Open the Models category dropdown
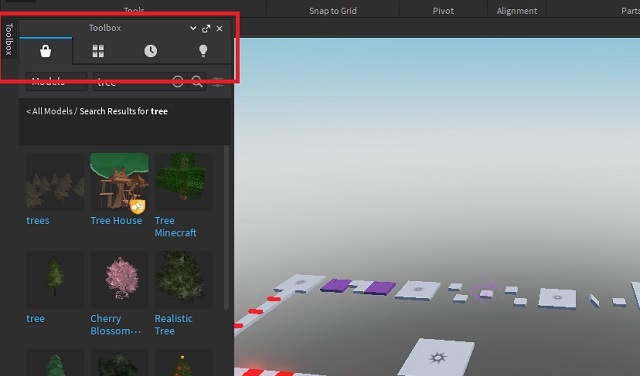The height and width of the screenshot is (376, 640). (x=56, y=82)
